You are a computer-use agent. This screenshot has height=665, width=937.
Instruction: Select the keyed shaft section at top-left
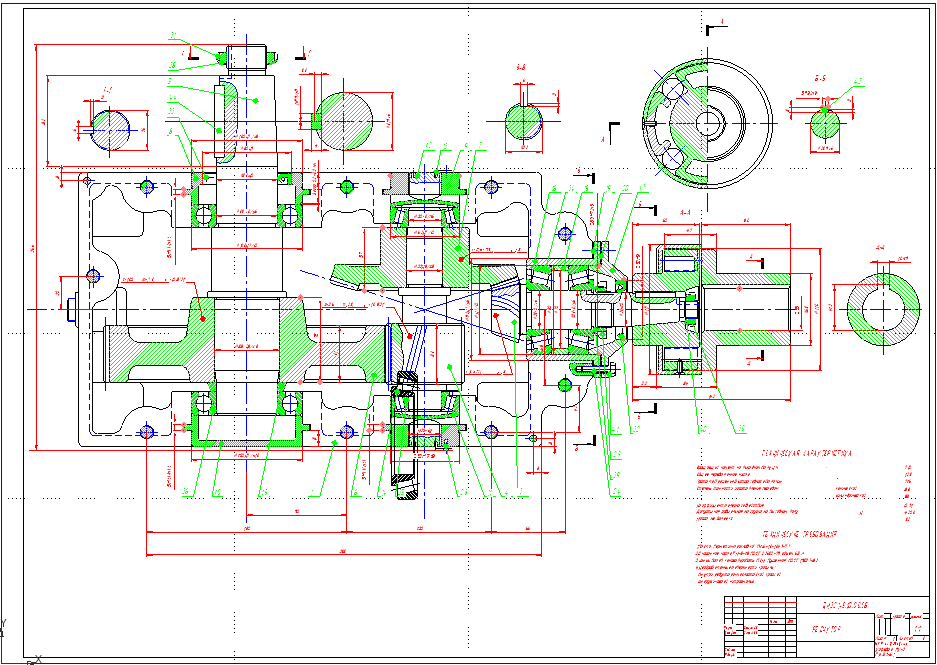point(109,129)
